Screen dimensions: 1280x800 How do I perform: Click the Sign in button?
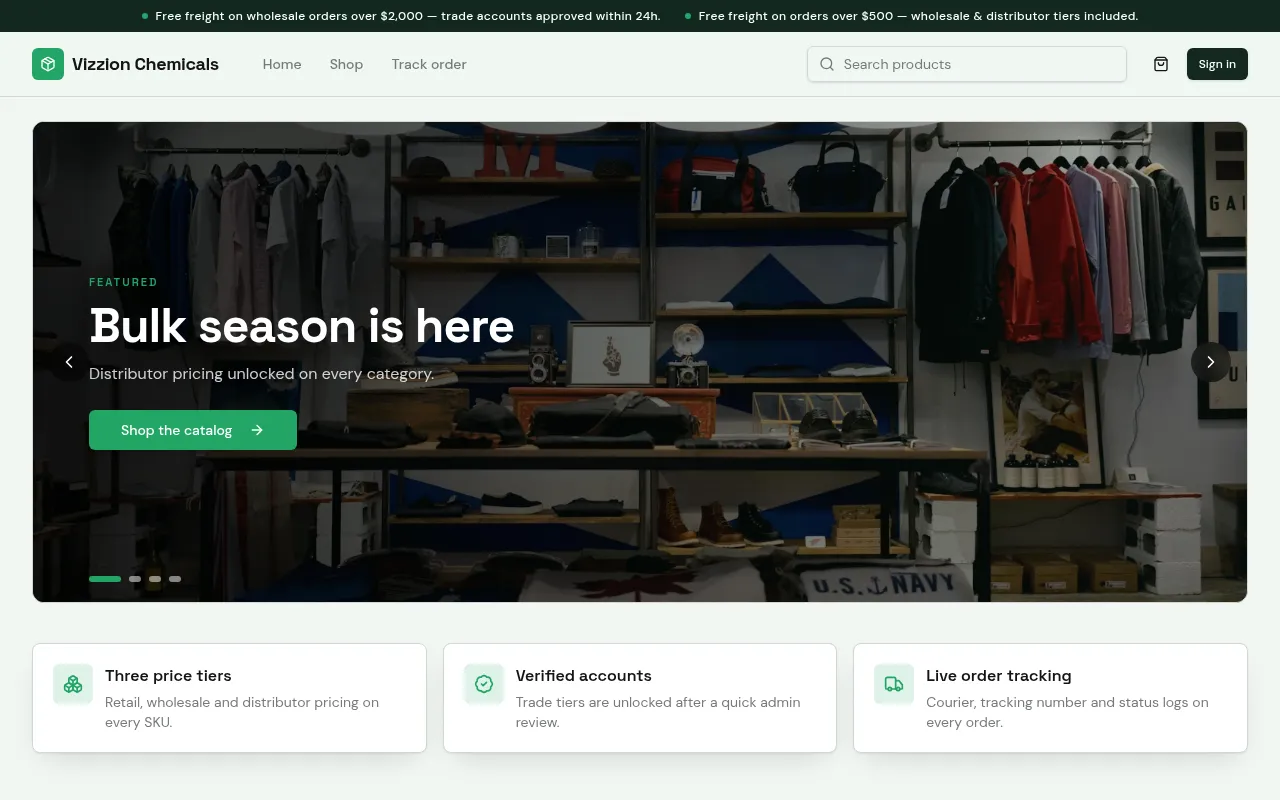1217,64
